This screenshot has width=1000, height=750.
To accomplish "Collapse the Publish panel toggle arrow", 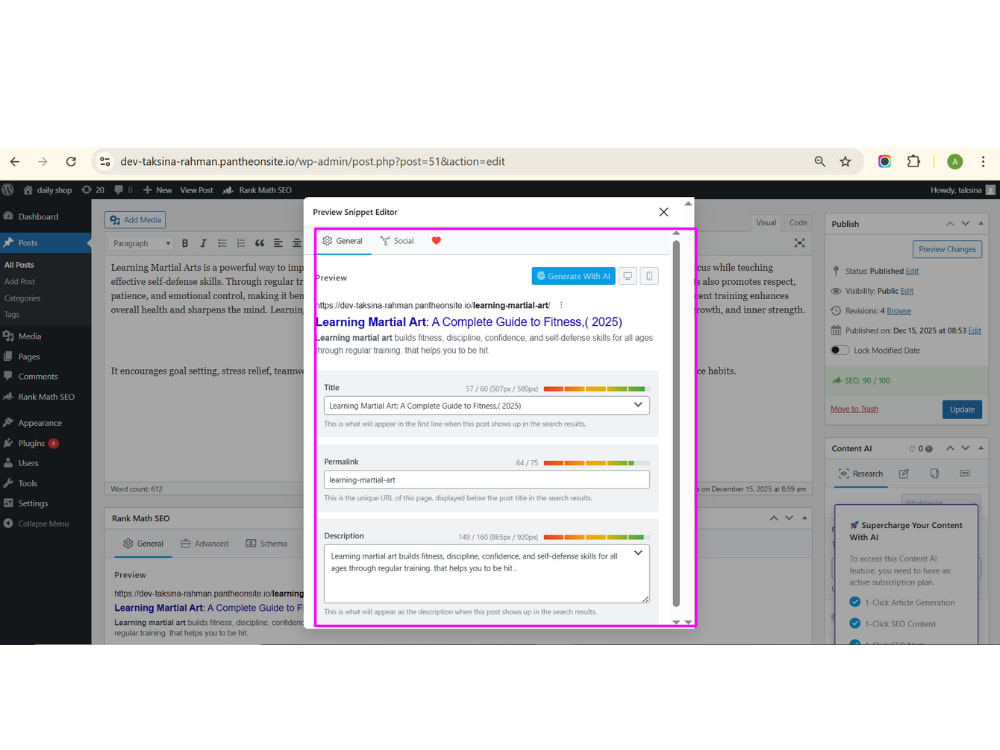I will click(981, 223).
